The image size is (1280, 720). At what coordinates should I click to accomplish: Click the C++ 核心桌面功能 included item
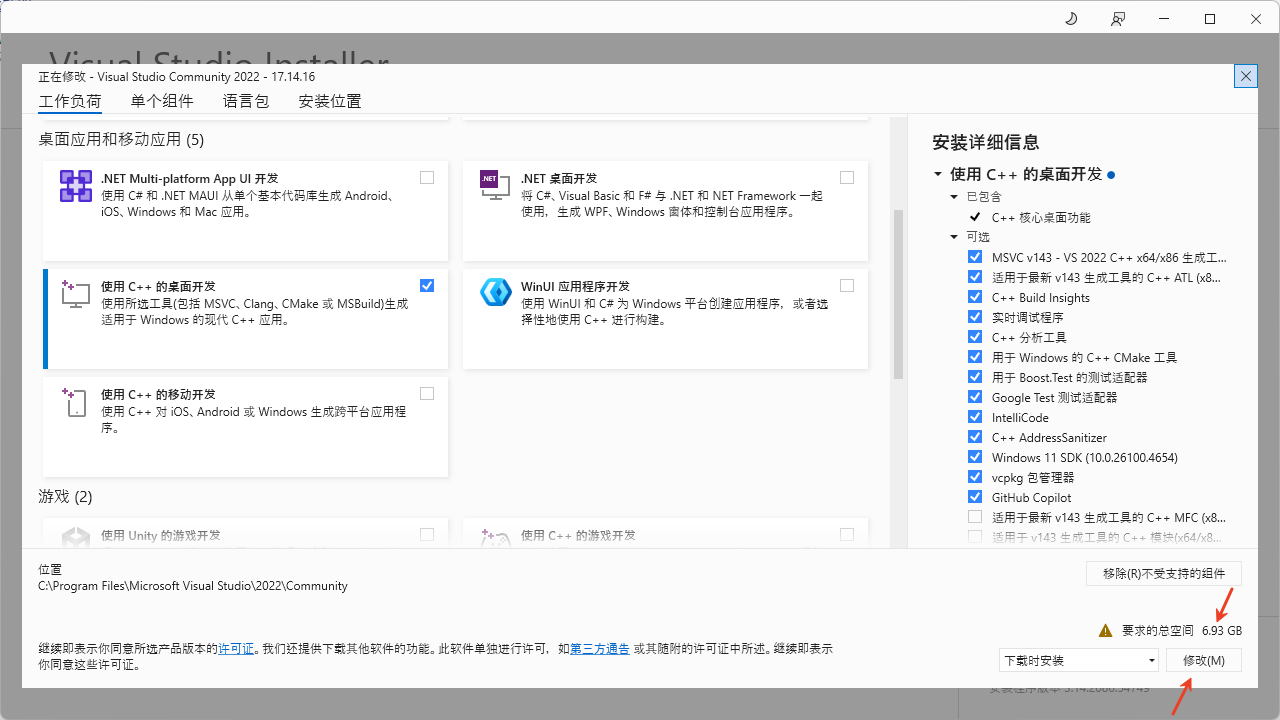point(1041,217)
